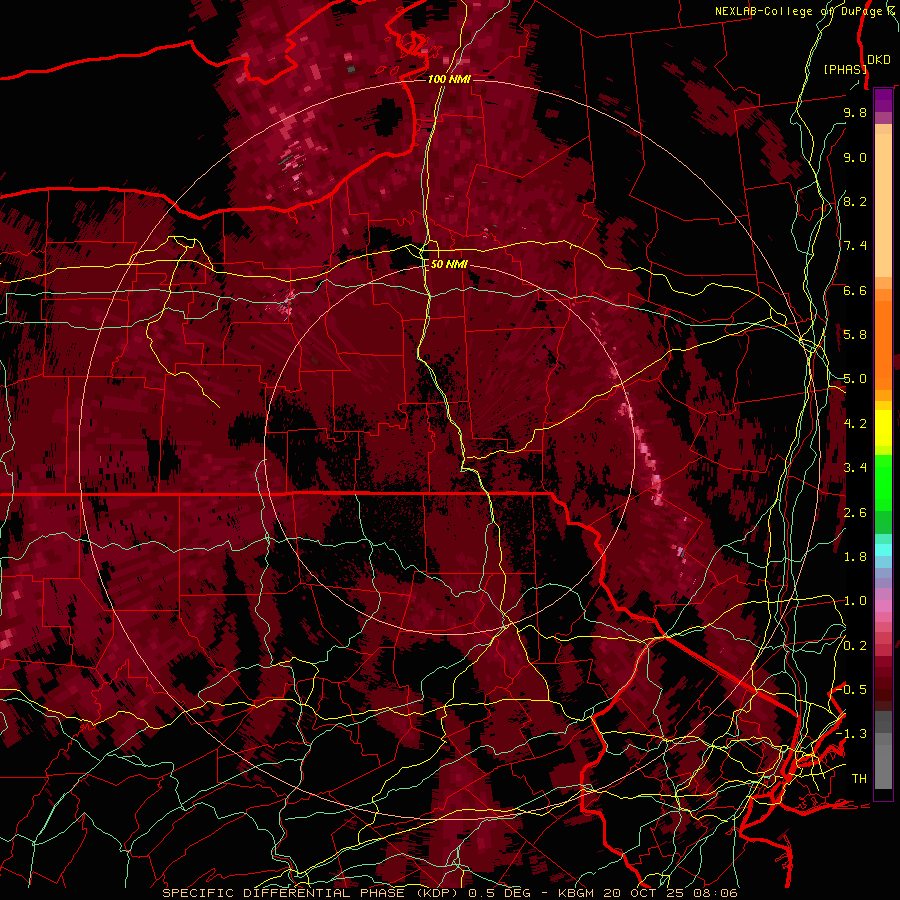This screenshot has height=900, width=900.
Task: Select the pink band of the color scale
Action: coord(883,606)
